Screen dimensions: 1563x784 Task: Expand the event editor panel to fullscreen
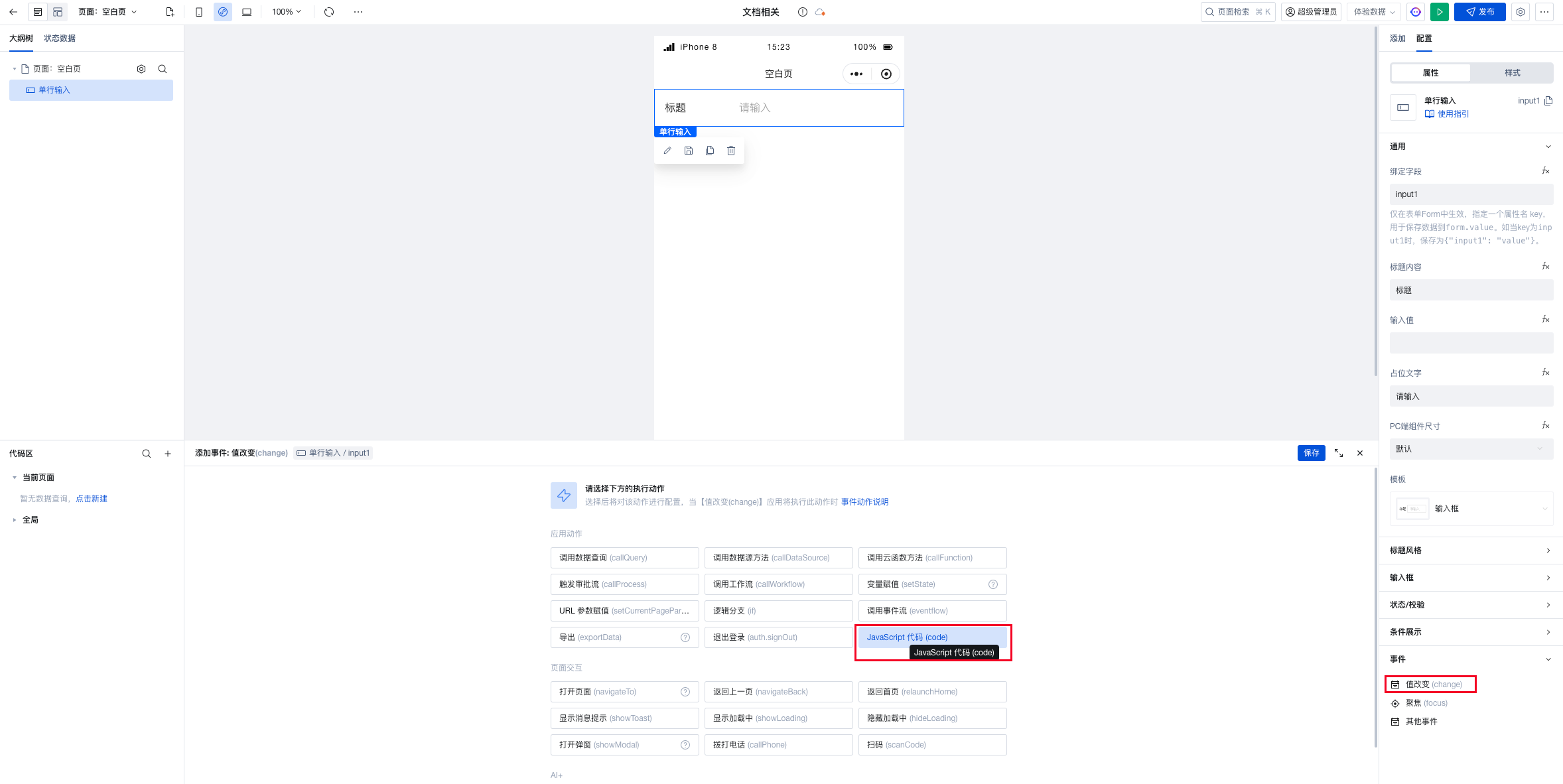(x=1339, y=453)
